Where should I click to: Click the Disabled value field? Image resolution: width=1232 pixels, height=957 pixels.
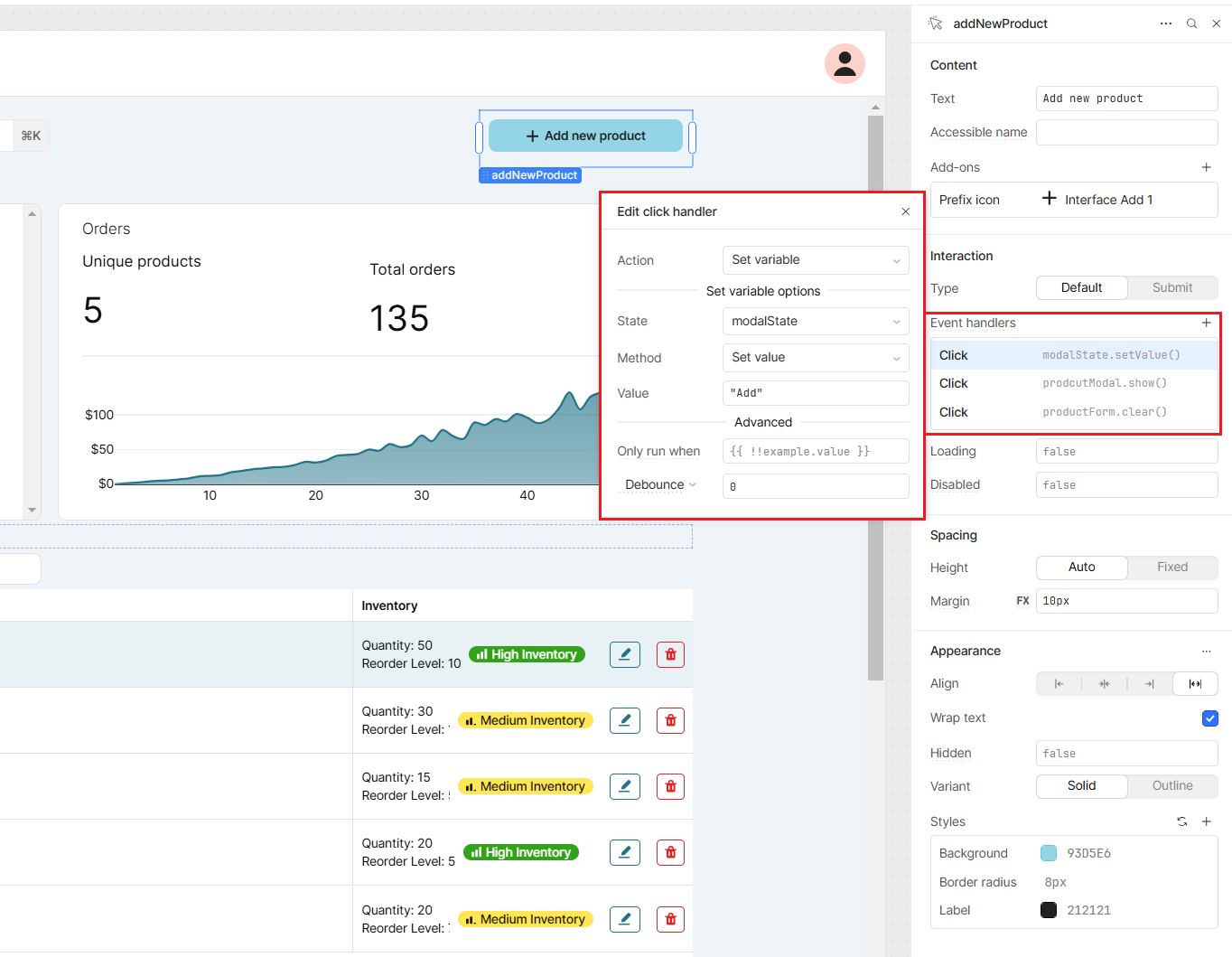coord(1126,485)
